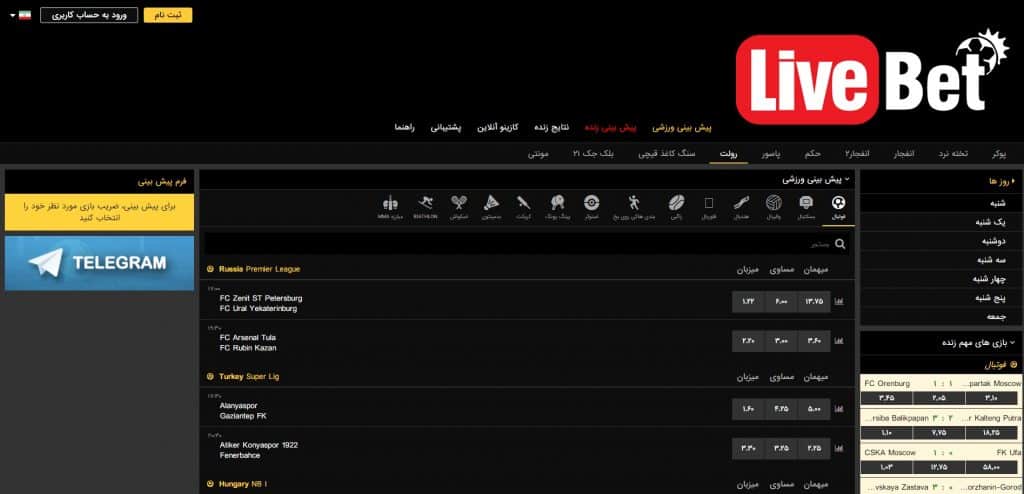Select the rugby (راگبی) sport icon

click(677, 203)
